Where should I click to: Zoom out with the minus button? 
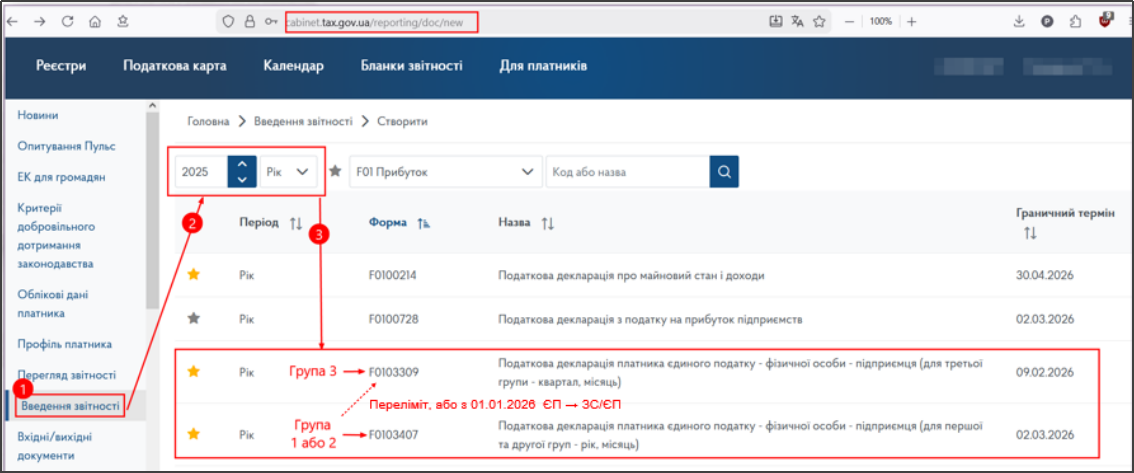[850, 22]
